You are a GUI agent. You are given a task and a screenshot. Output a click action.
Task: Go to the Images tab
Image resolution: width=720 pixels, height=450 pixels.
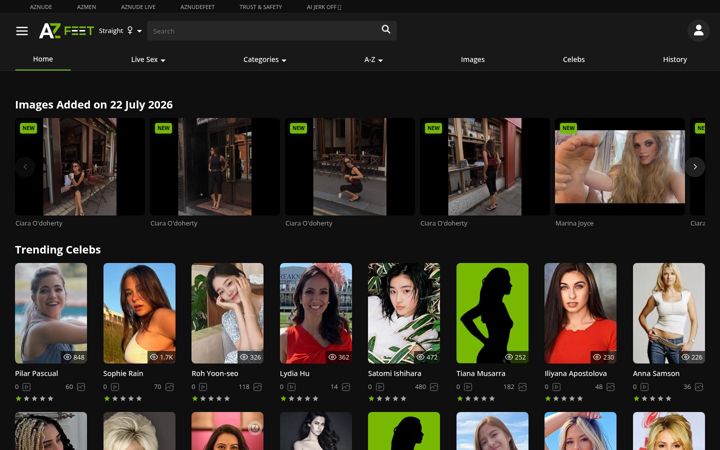pos(472,60)
